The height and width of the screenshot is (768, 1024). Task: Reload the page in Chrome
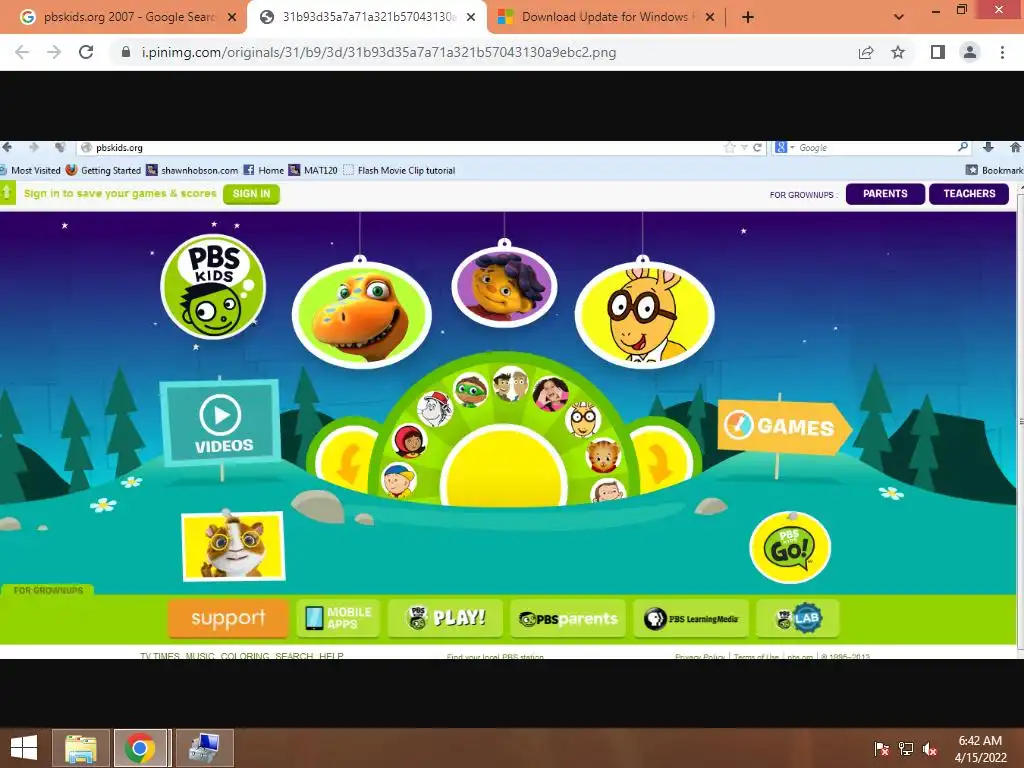[86, 52]
